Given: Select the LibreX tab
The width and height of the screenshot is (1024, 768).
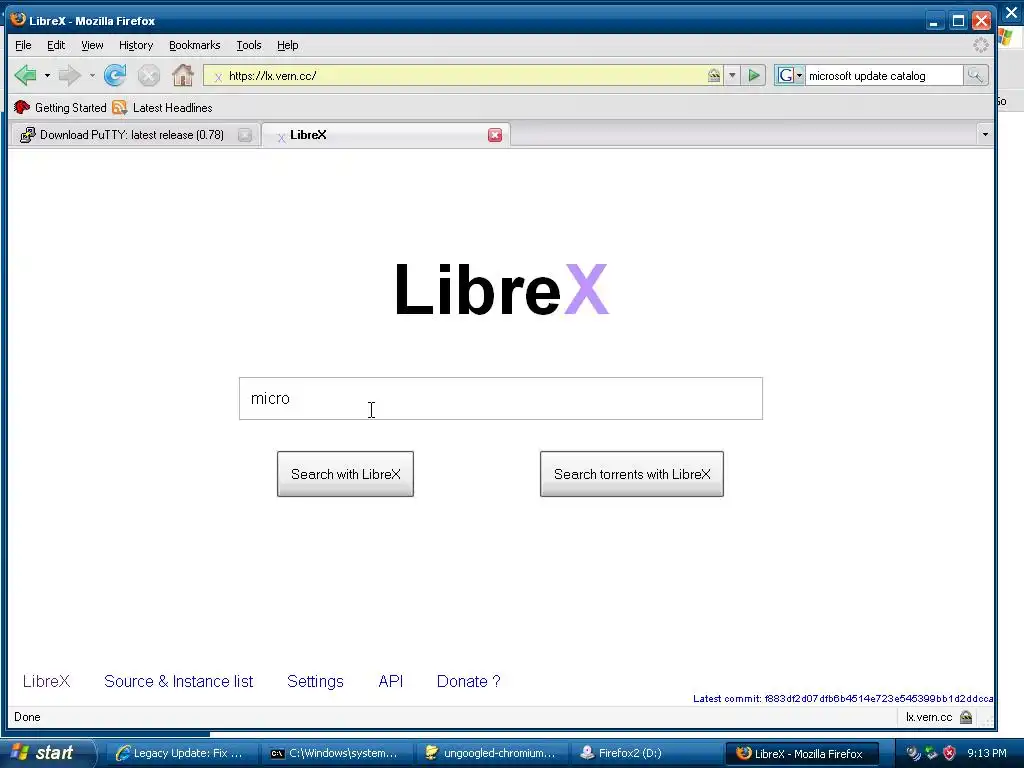Looking at the screenshot, I should pos(385,135).
